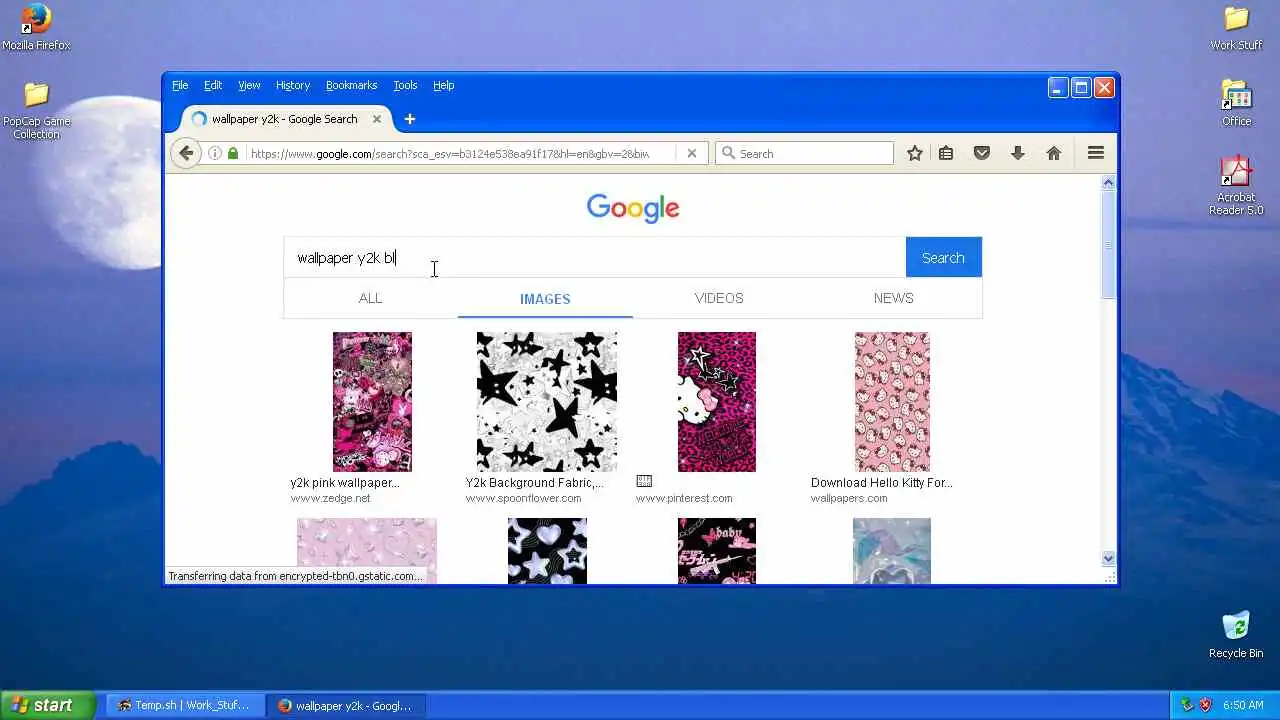Switch to VIDEOS results tab
The height and width of the screenshot is (720, 1280).
point(719,298)
